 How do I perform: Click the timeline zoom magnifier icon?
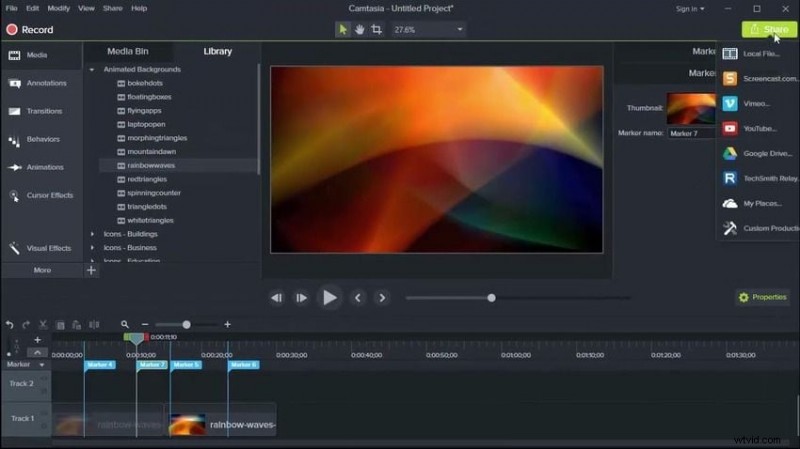(x=124, y=325)
